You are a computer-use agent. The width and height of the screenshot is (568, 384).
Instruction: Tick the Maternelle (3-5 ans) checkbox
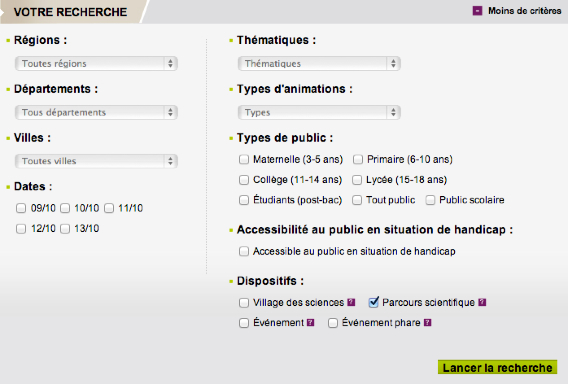244,159
